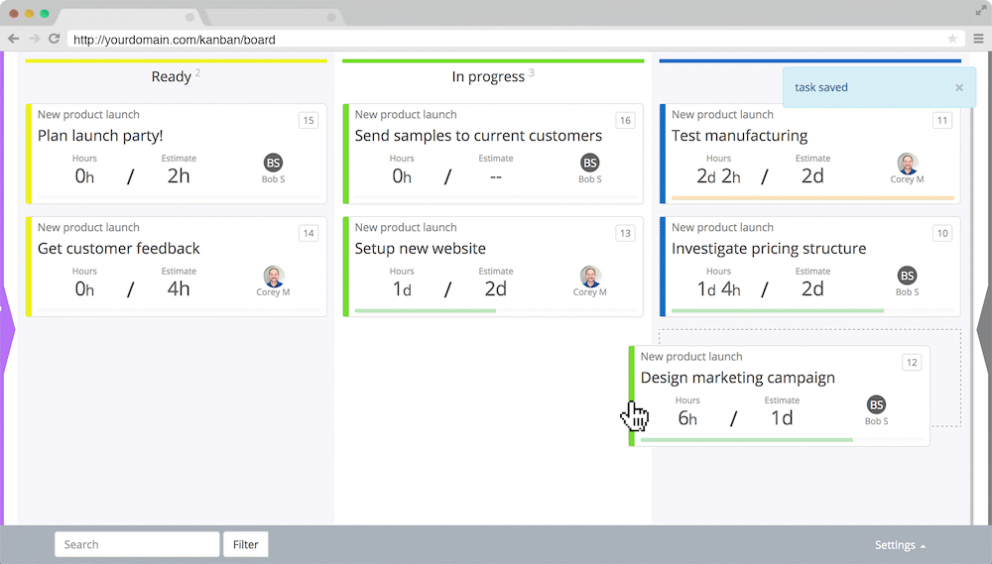This screenshot has height=564, width=992.
Task: Click the 'Ready' column header
Action: pos(171,77)
